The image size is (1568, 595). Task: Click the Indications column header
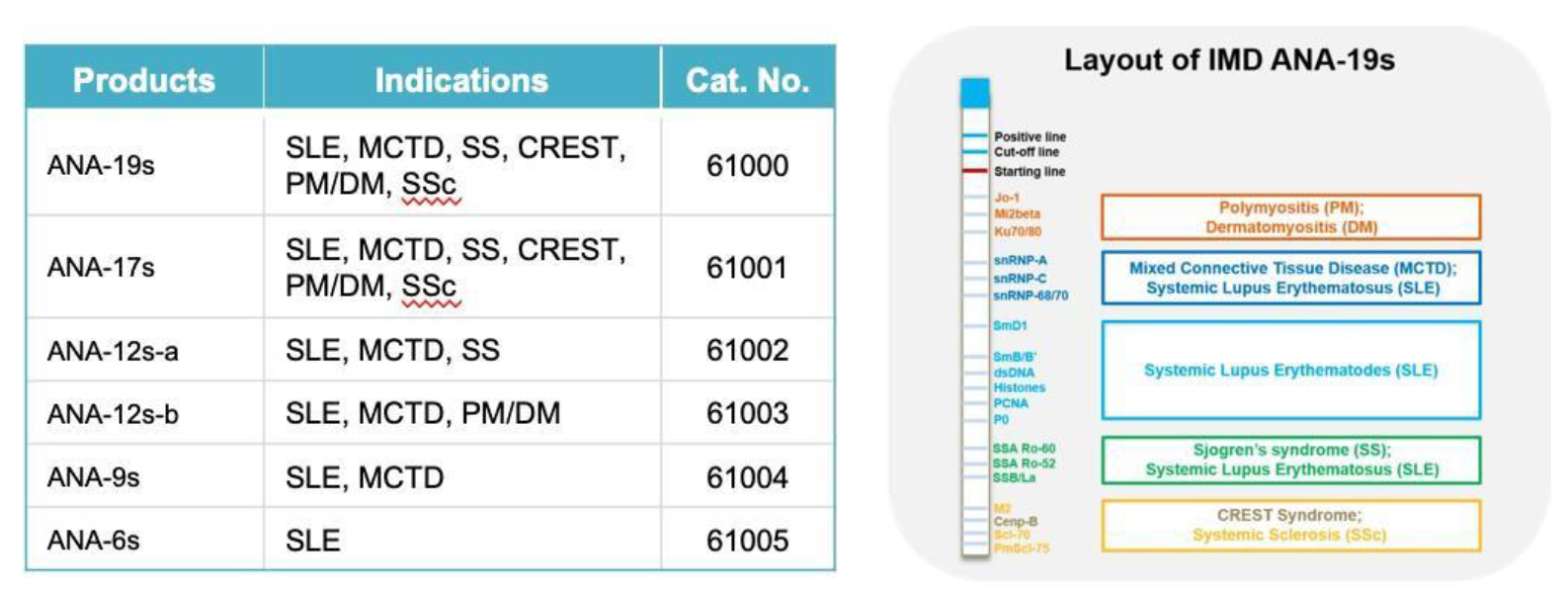461,80
